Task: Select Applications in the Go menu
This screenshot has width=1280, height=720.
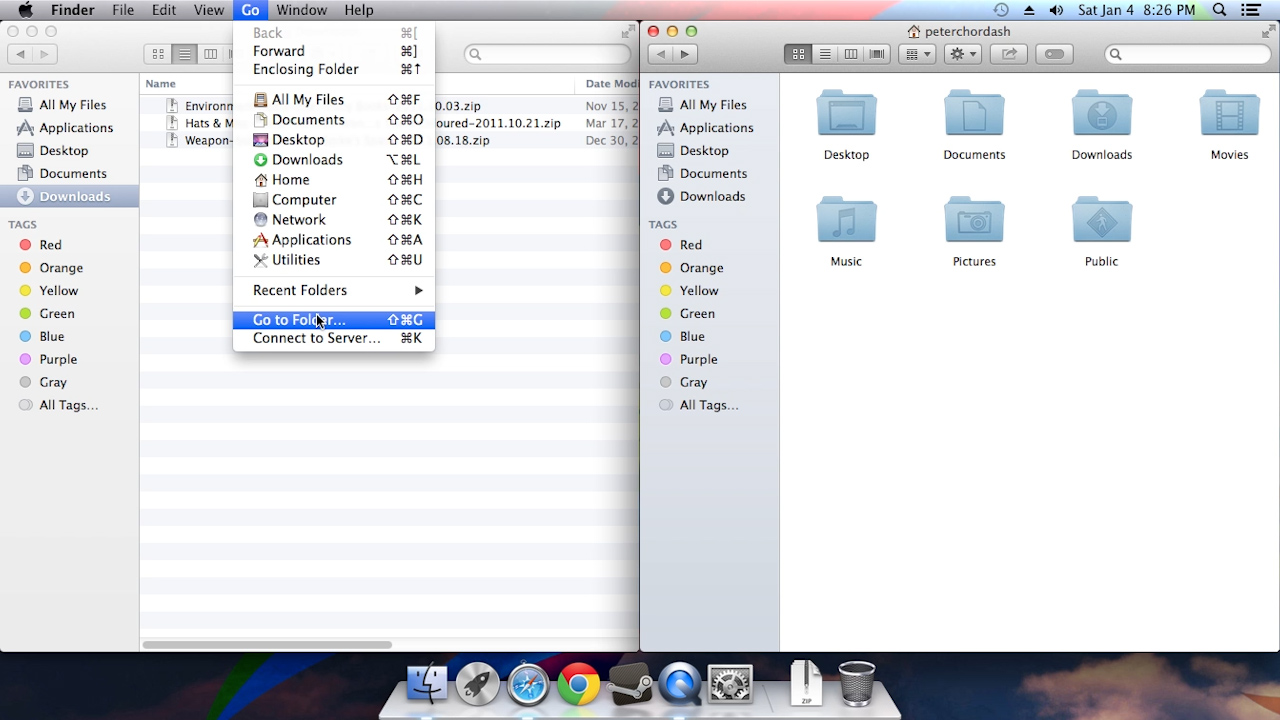Action: 334,240
